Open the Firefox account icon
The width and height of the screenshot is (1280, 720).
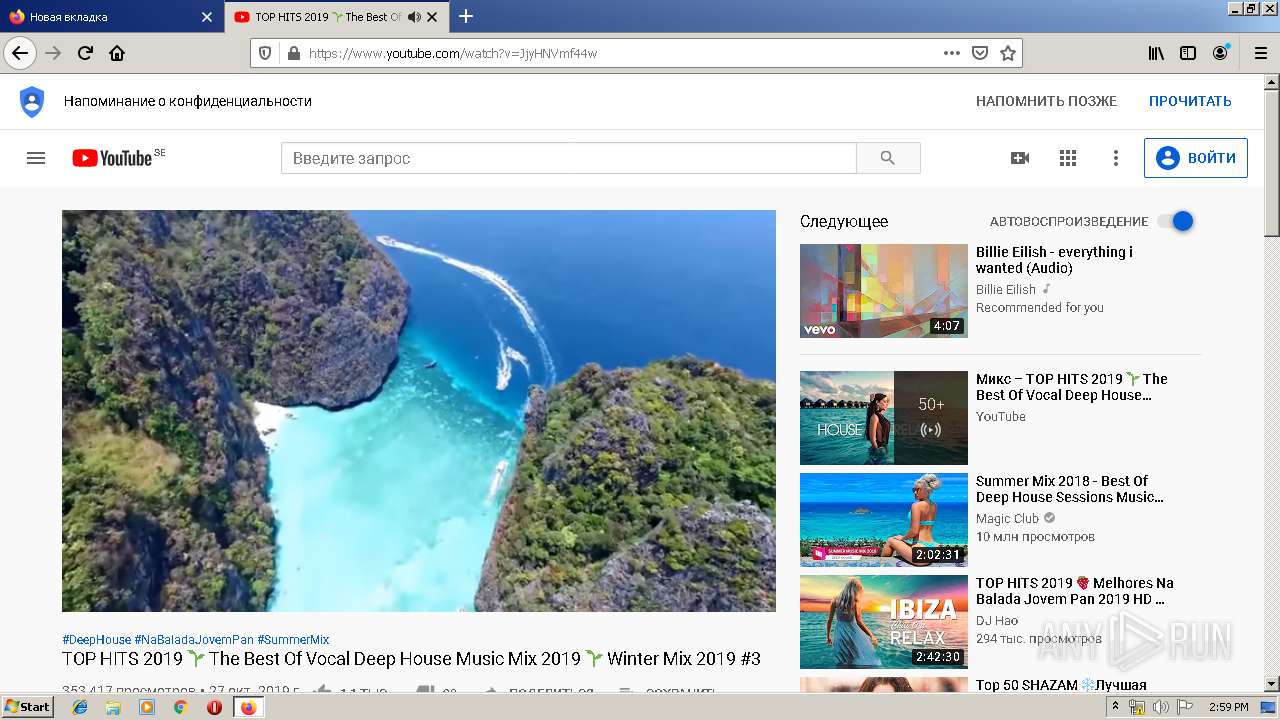1220,53
